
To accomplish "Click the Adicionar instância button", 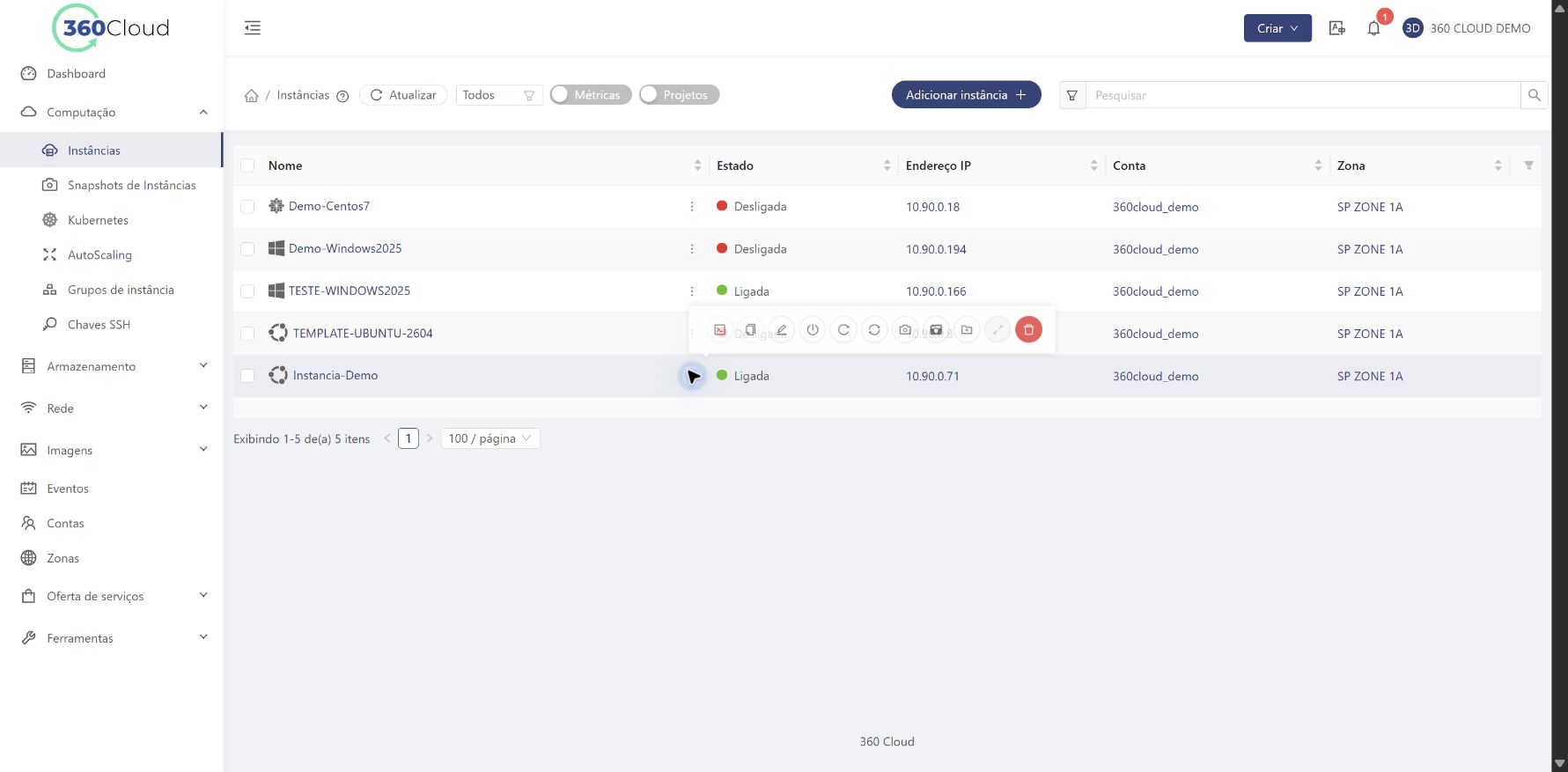I will [x=966, y=95].
